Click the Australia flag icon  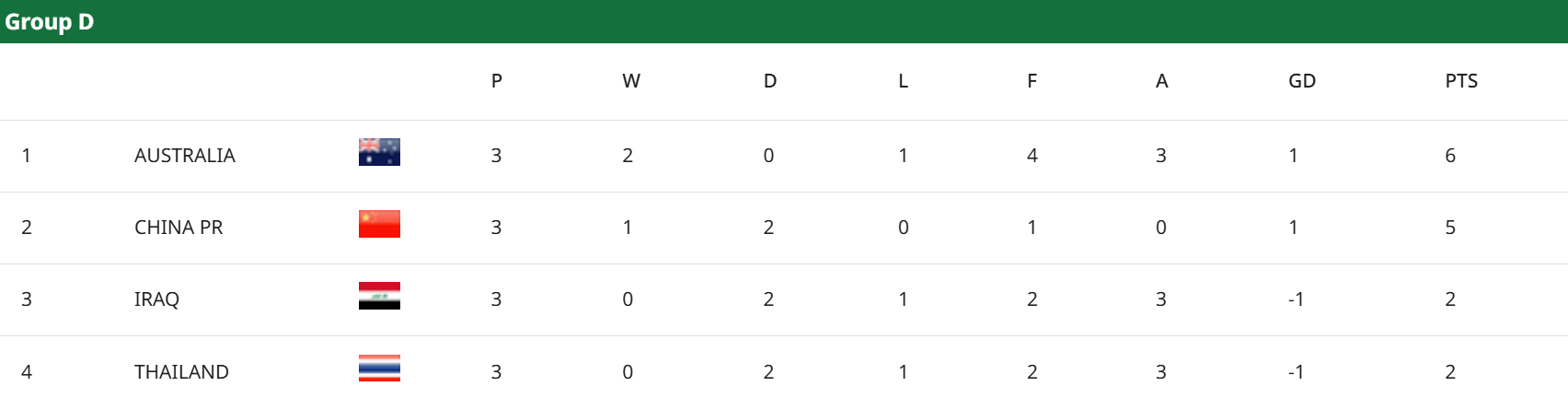(379, 152)
